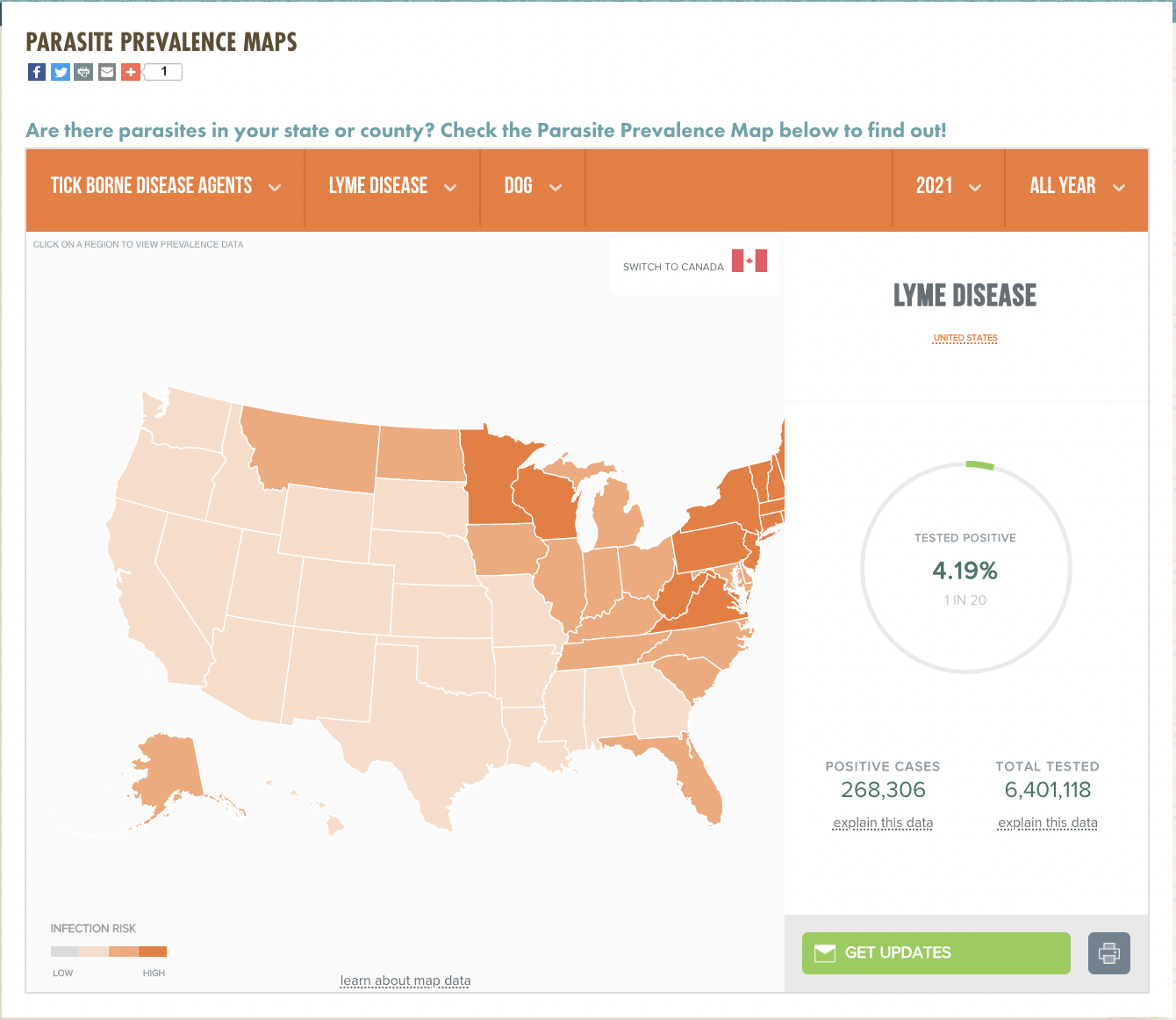
Task: Click explain this data under Positive Cases
Action: (883, 822)
